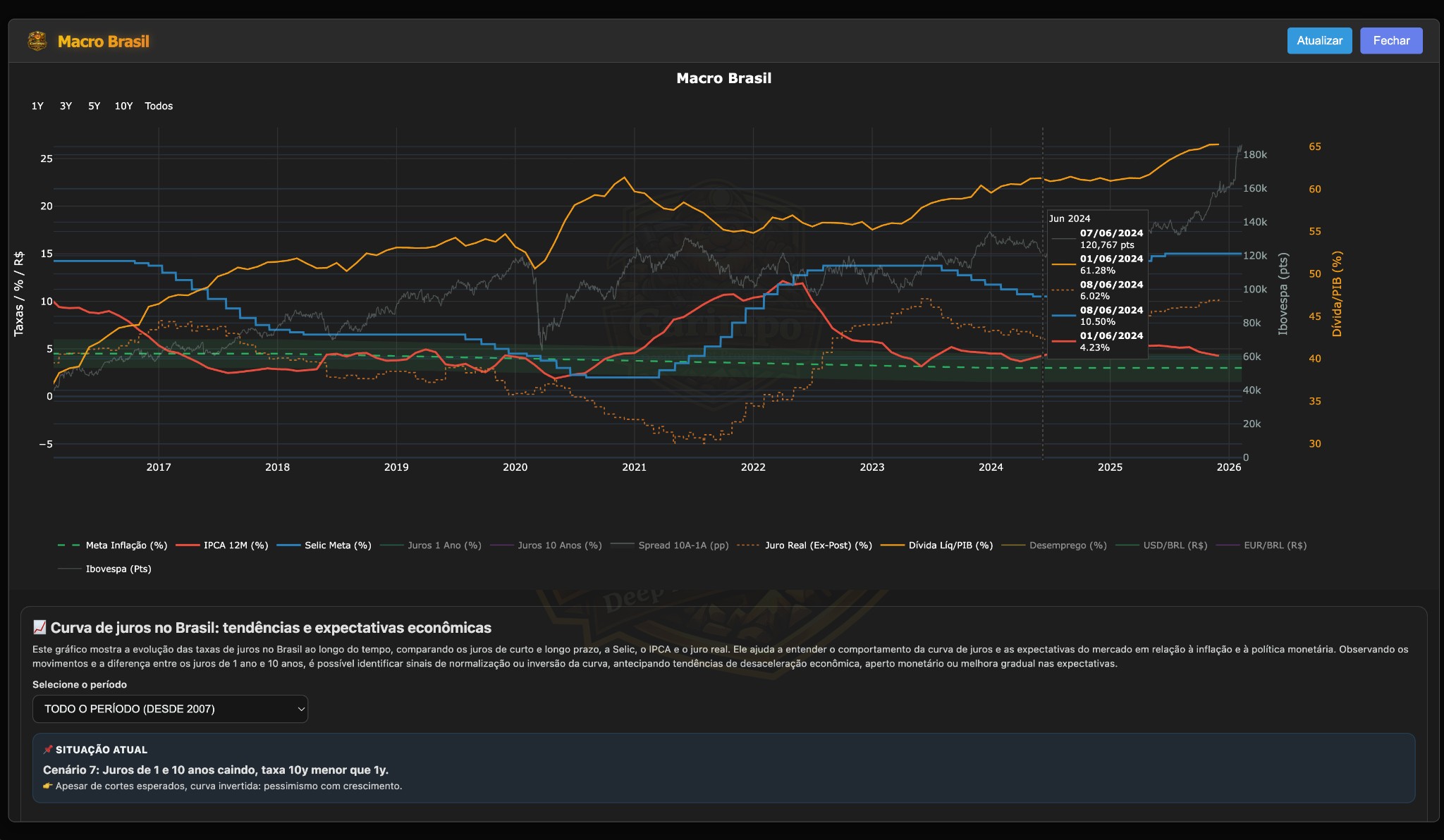Select the 3Y range option
The width and height of the screenshot is (1444, 840).
pos(66,106)
